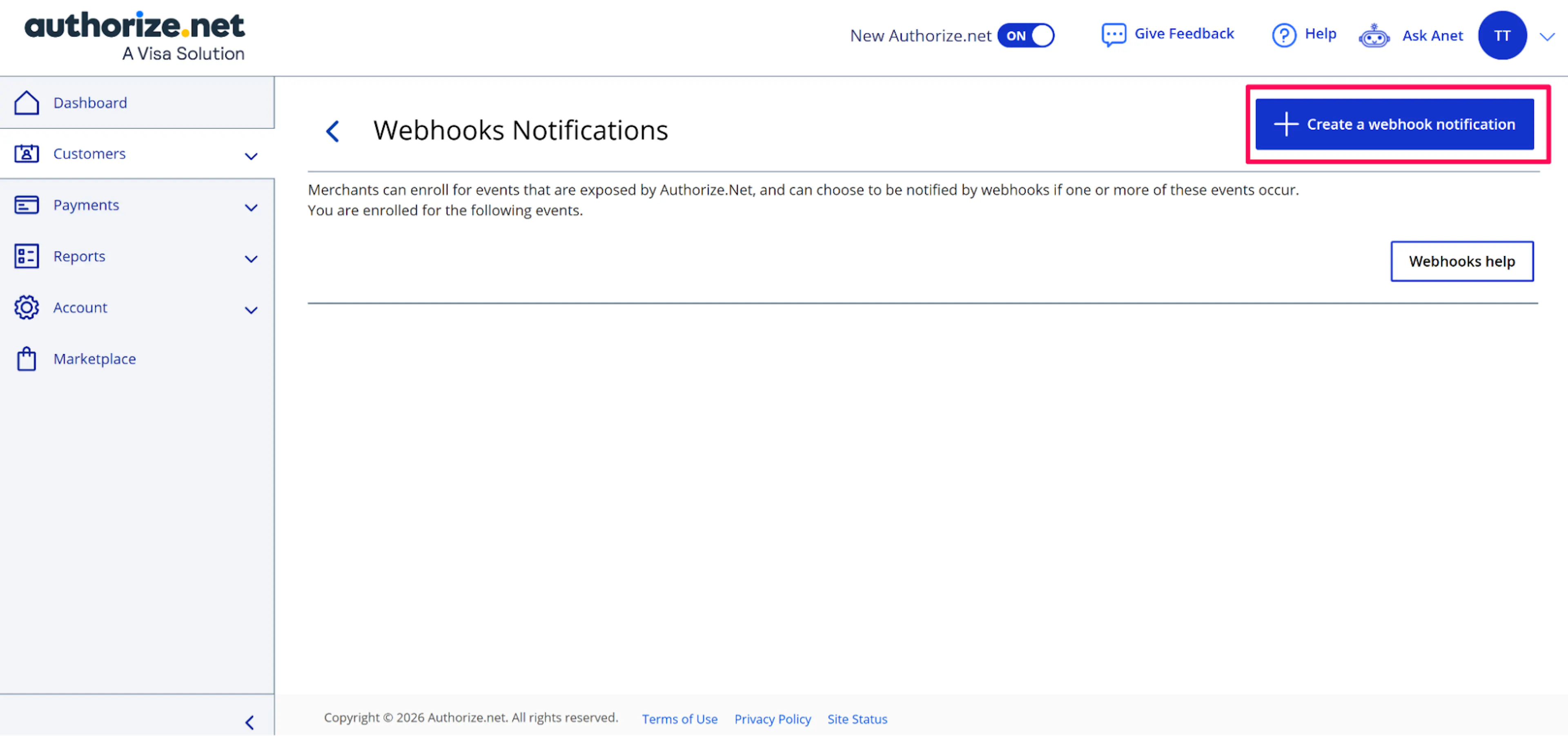Collapse the sidebar with bottom arrow
This screenshot has width=1568, height=736.
coord(249,722)
